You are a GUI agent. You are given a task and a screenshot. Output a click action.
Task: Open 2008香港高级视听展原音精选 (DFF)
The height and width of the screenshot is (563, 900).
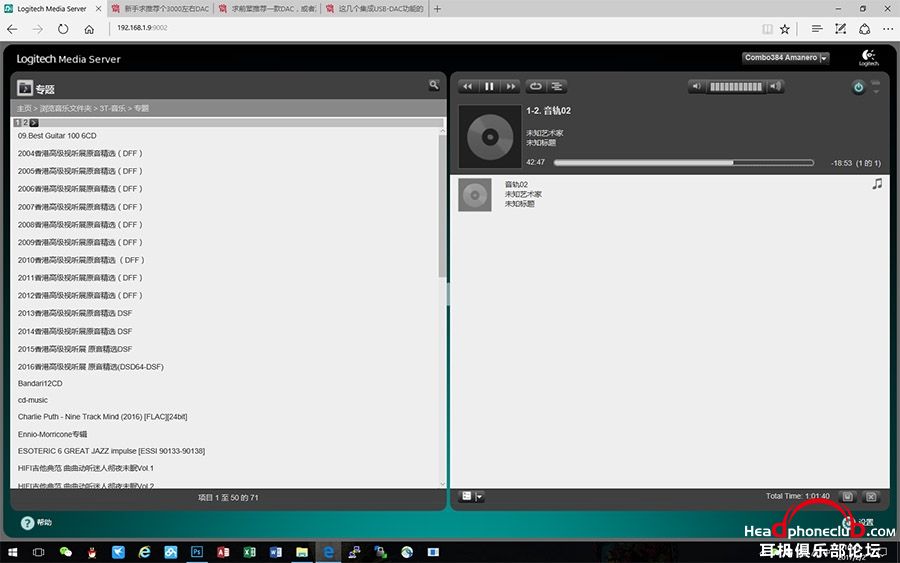[x=80, y=225]
